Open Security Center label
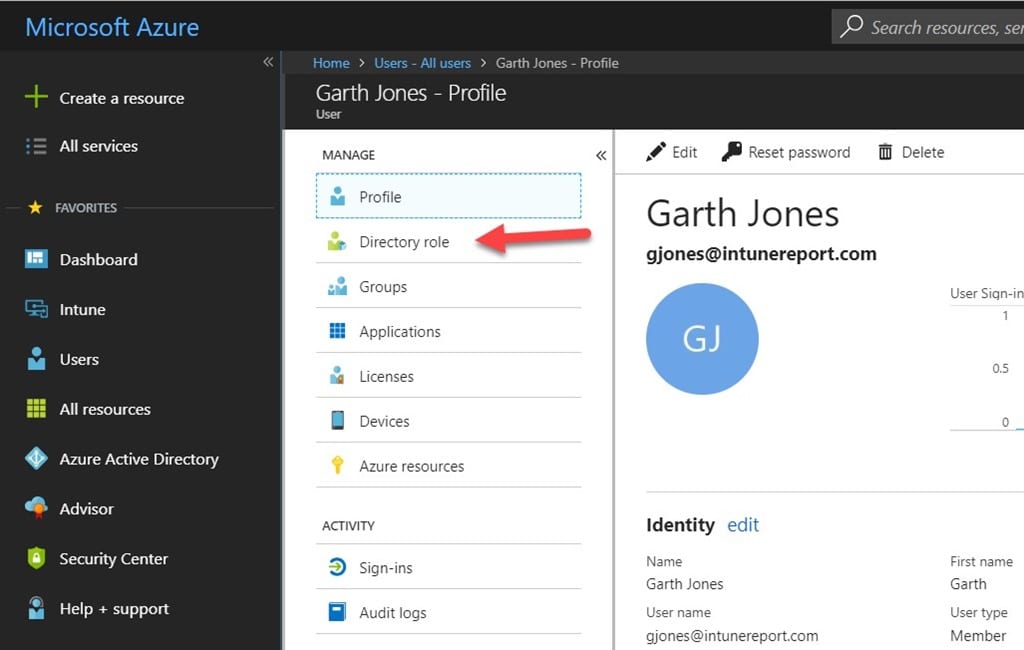This screenshot has width=1024, height=650. pos(114,559)
